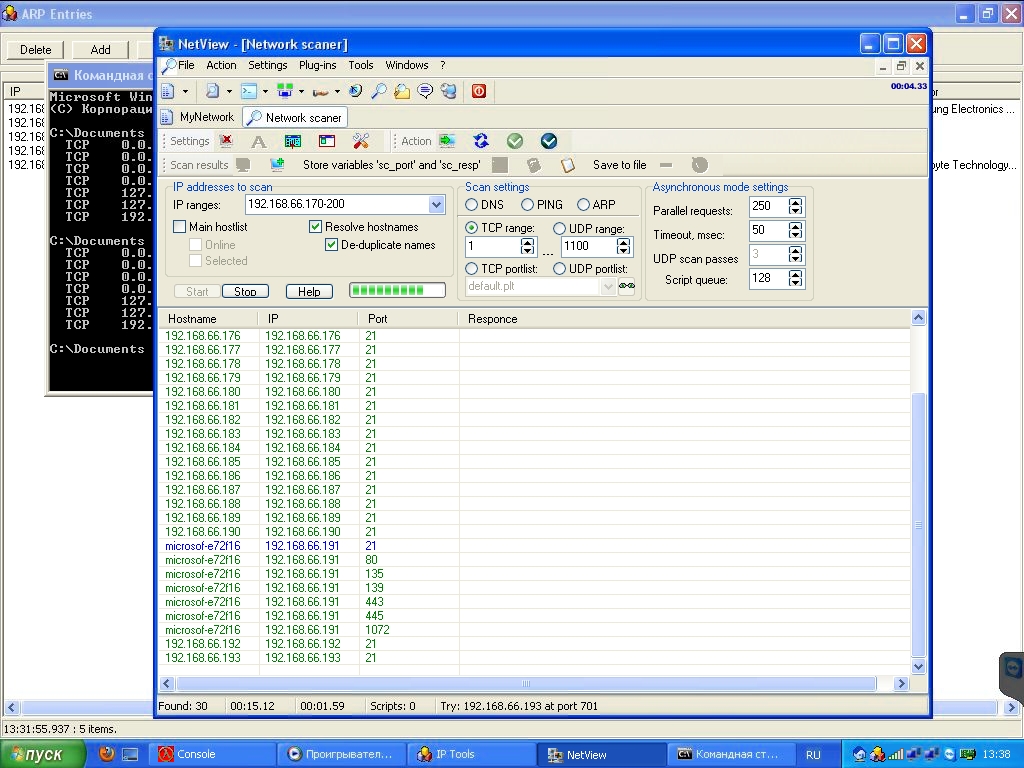
Task: Open the Windows menu
Action: click(406, 65)
